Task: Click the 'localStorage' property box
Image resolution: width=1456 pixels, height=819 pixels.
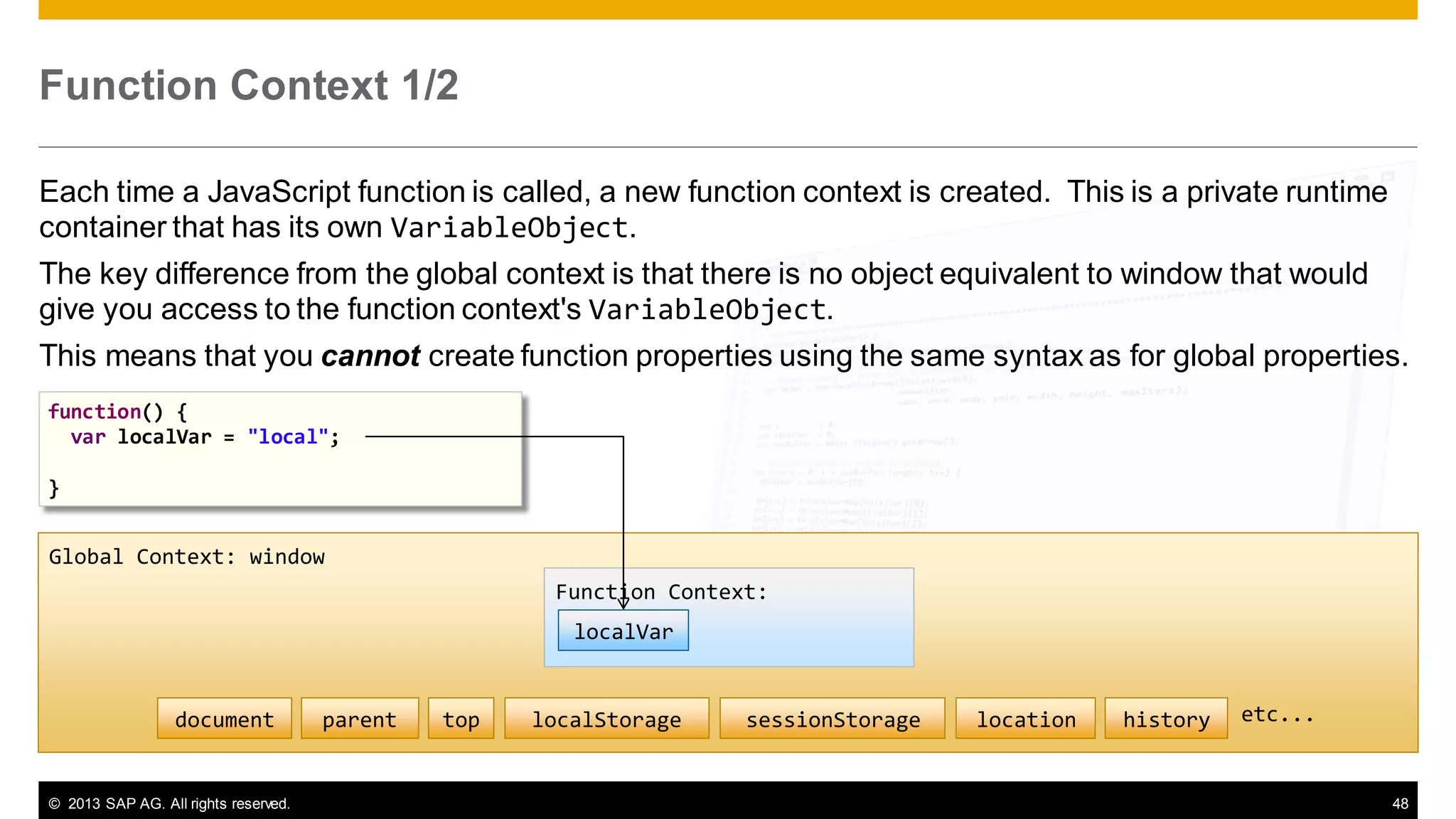Action: 606,719
